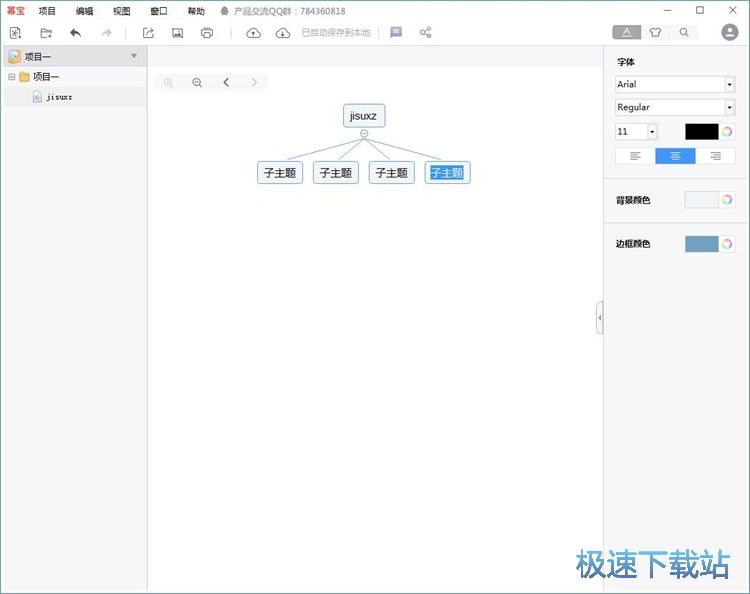
Task: Open font color wheel picker
Action: pos(727,132)
